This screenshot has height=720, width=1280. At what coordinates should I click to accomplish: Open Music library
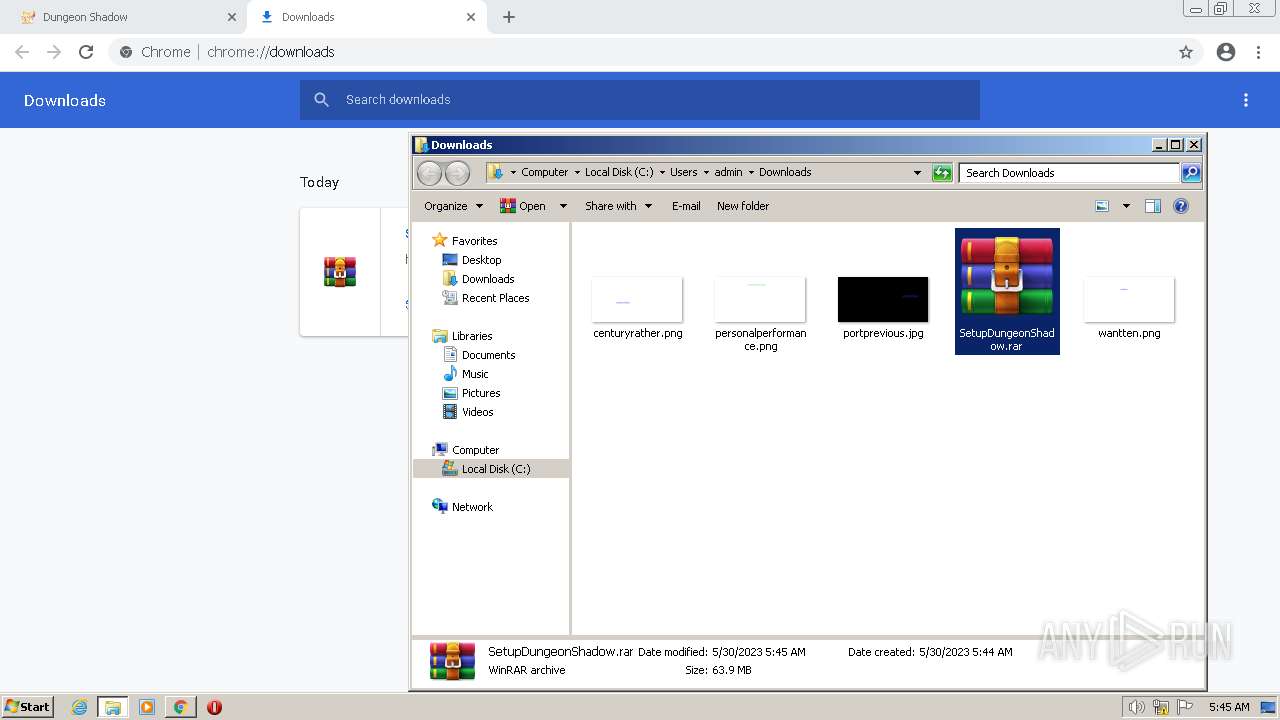pyautogui.click(x=475, y=374)
